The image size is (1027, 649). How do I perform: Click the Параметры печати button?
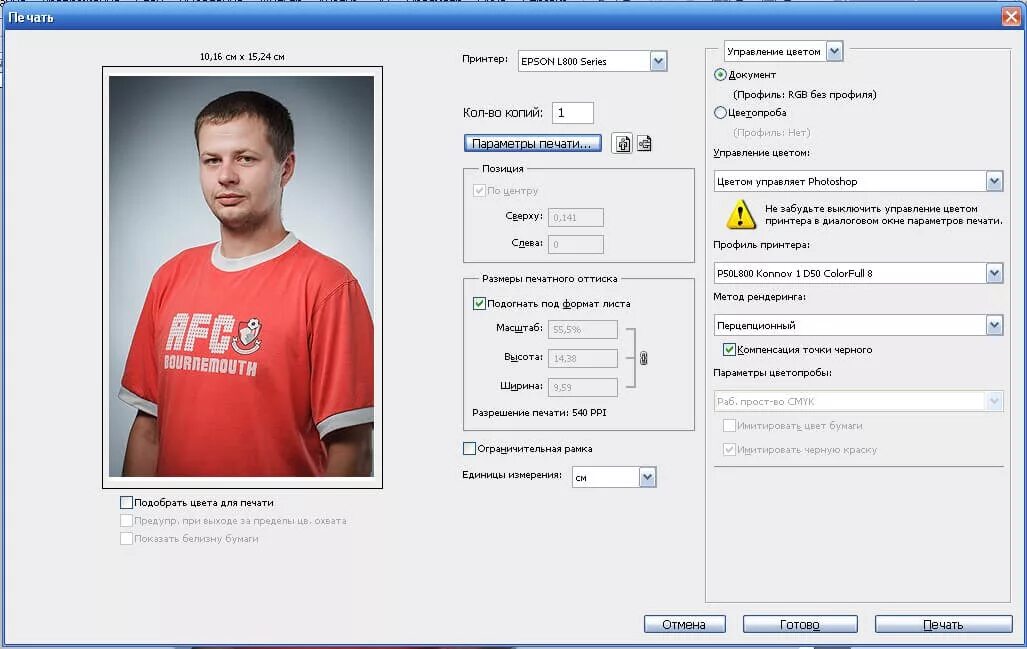pyautogui.click(x=532, y=143)
